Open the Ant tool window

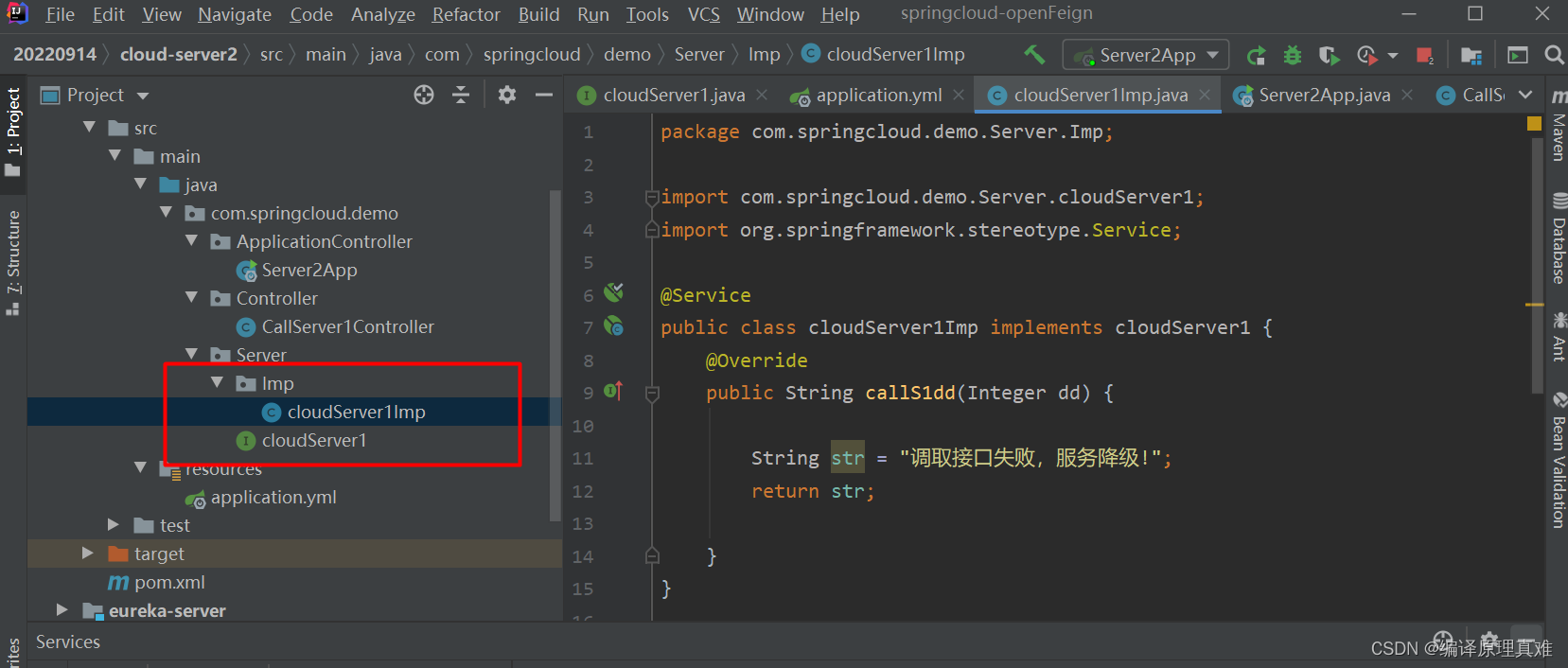pos(1558,337)
